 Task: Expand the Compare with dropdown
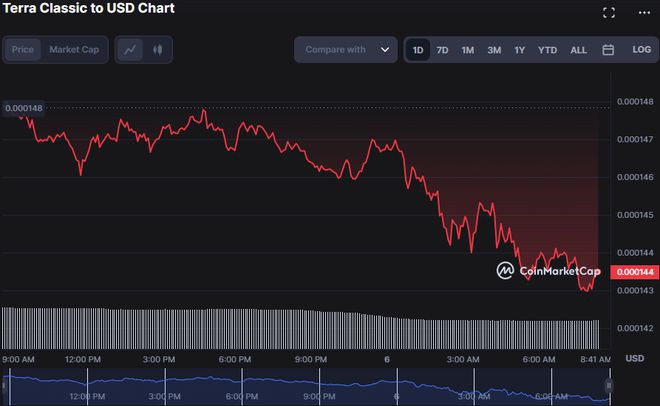(345, 50)
